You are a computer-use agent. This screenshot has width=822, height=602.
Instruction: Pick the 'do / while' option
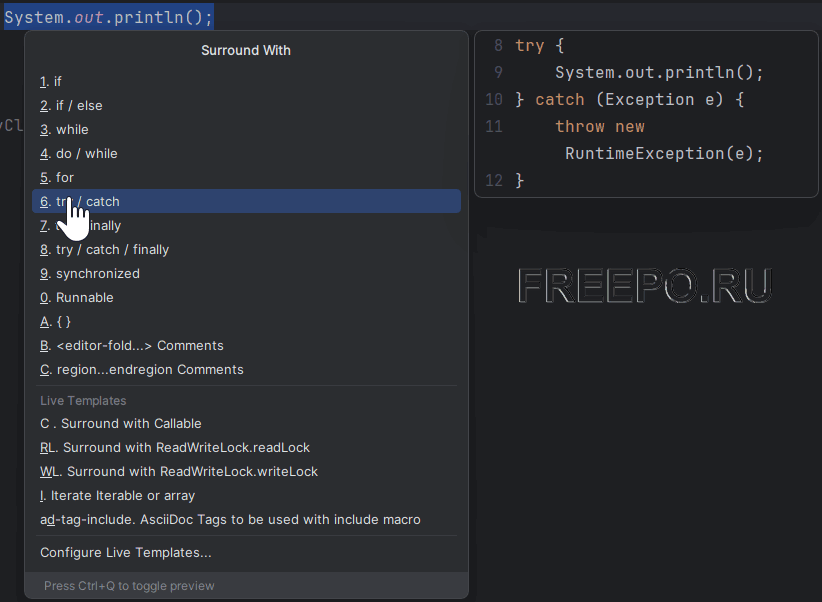pos(79,153)
